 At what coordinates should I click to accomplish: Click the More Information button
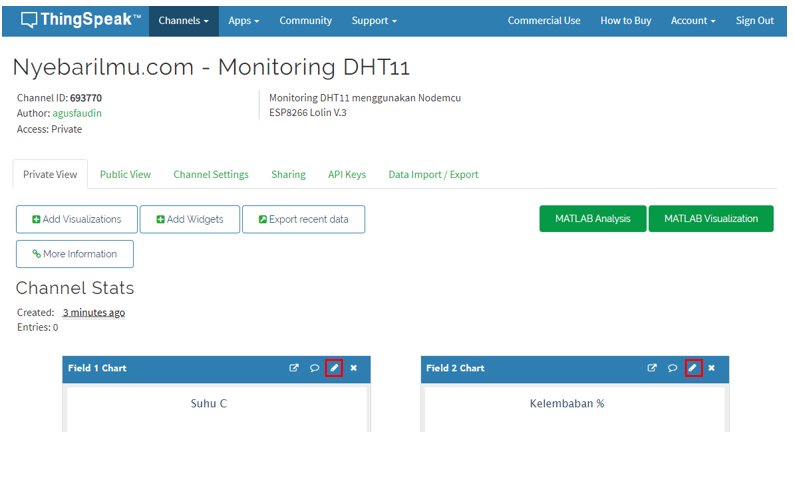75,254
